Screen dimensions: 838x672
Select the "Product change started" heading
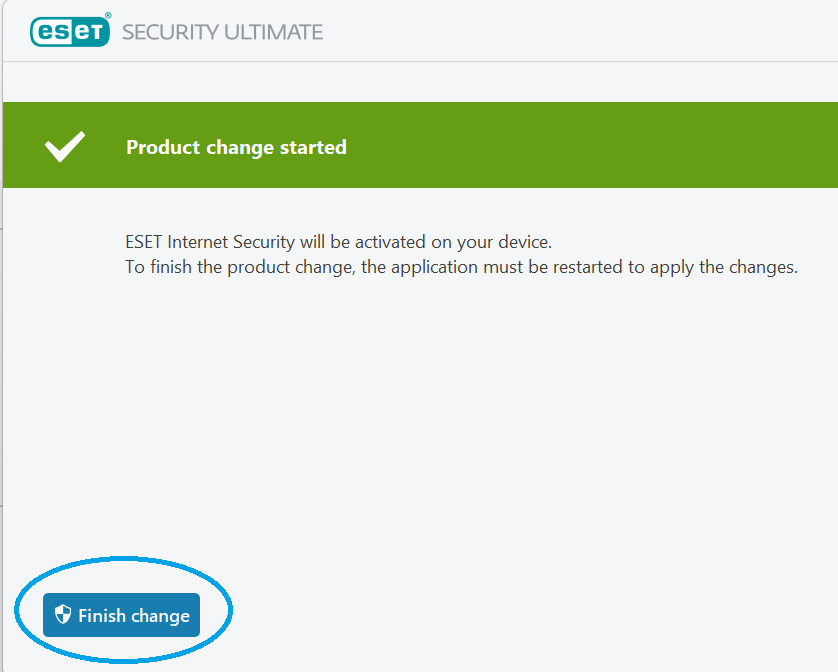[x=236, y=147]
